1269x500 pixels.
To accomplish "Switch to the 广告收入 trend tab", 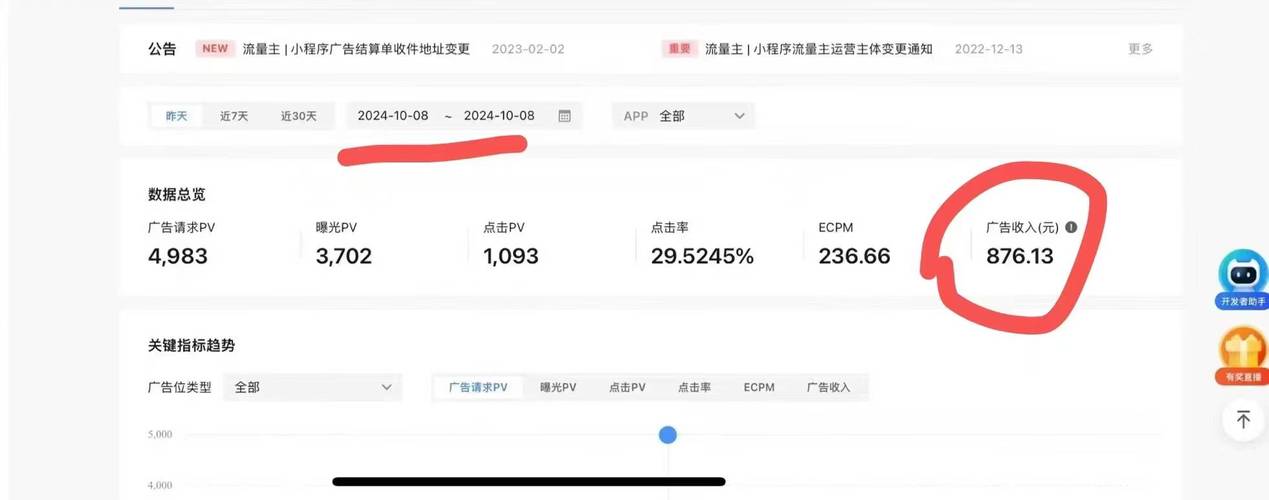I will [828, 387].
